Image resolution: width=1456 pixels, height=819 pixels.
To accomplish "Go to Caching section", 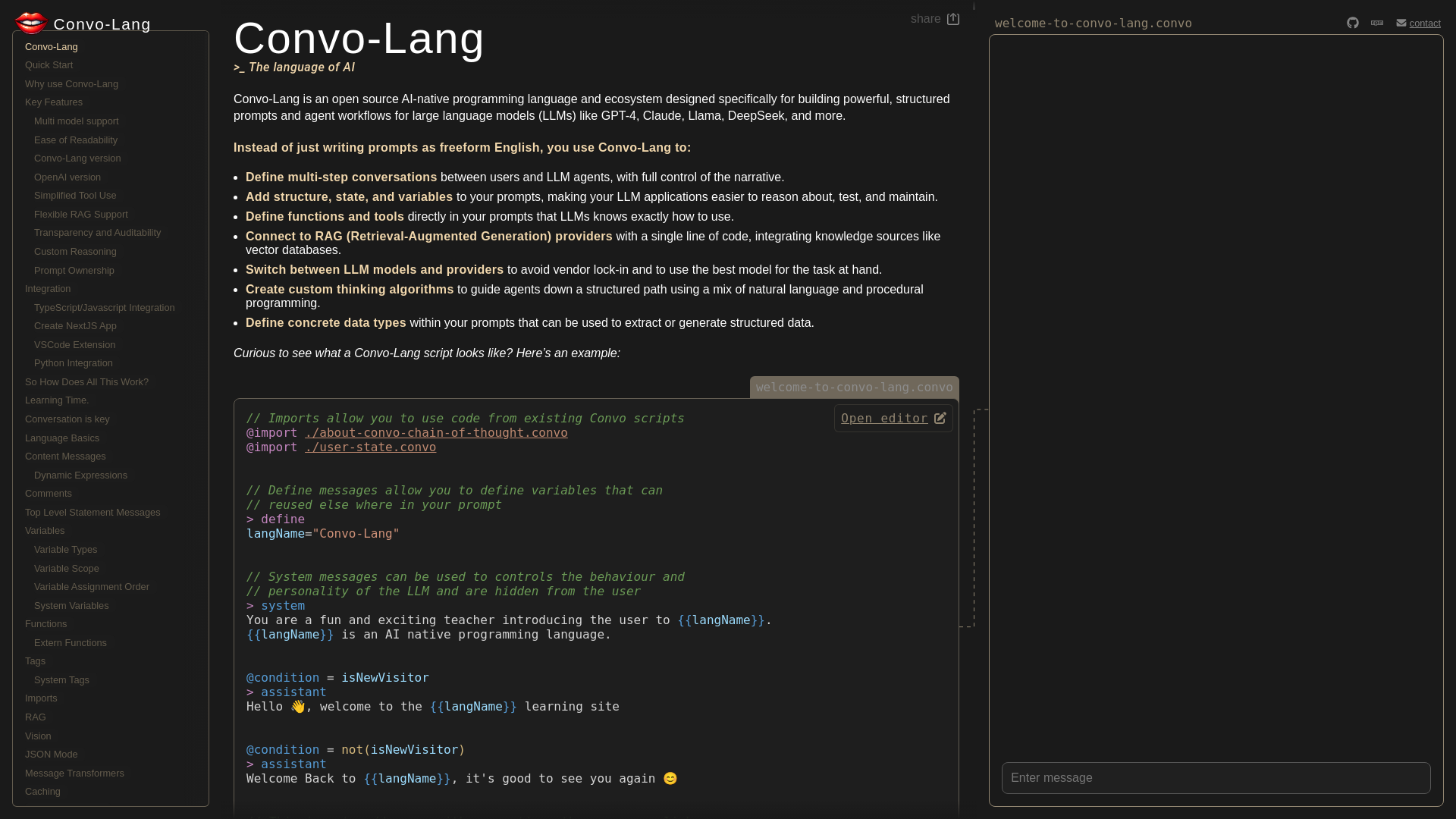I will [x=42, y=792].
